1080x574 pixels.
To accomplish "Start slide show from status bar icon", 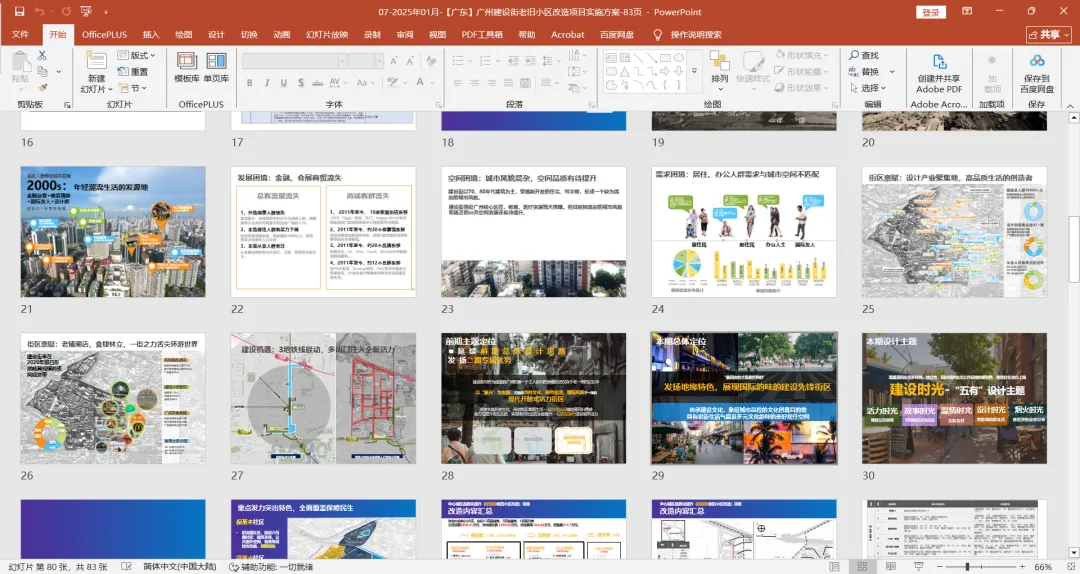I will (918, 566).
